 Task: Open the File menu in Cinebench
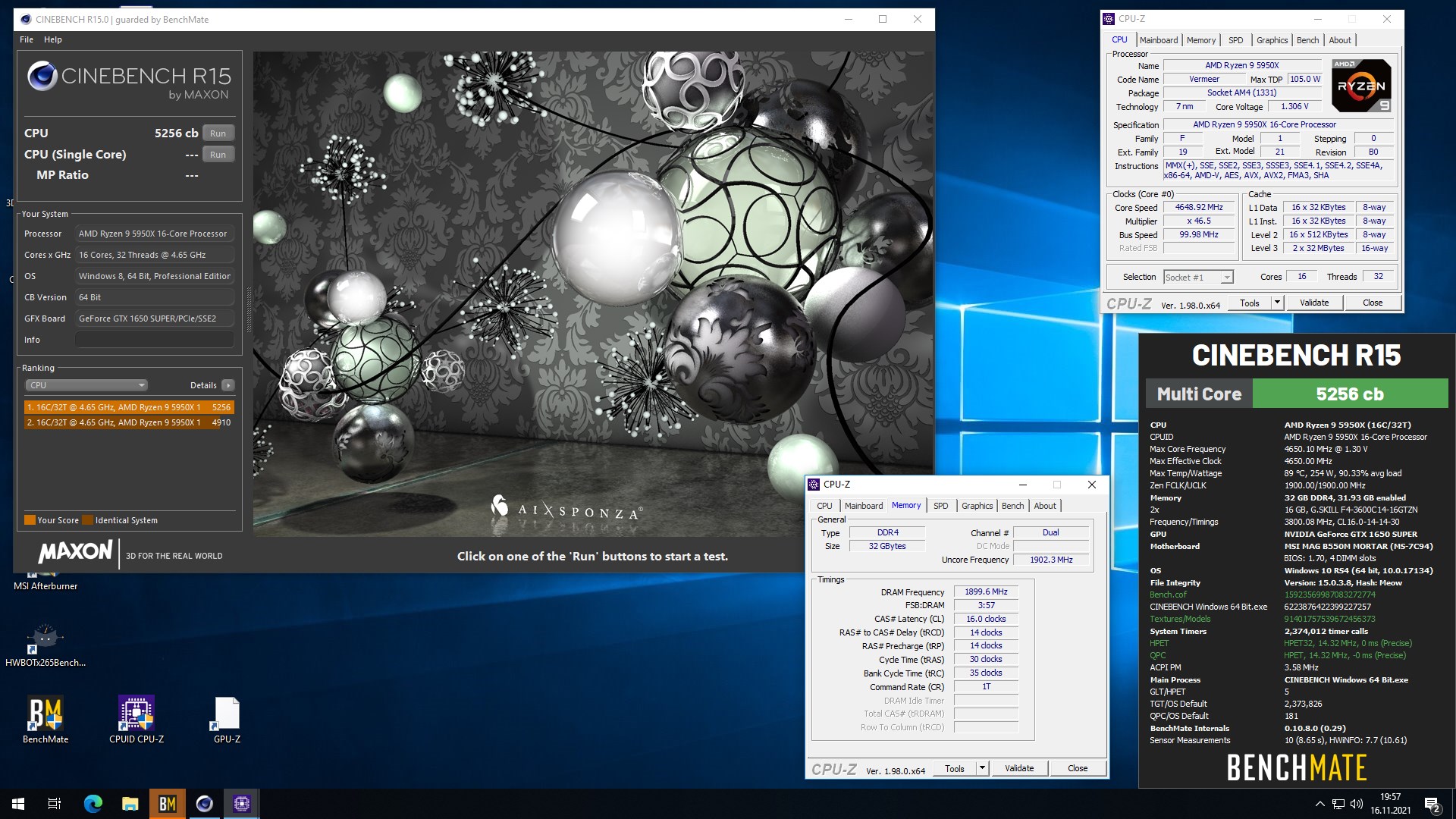27,39
